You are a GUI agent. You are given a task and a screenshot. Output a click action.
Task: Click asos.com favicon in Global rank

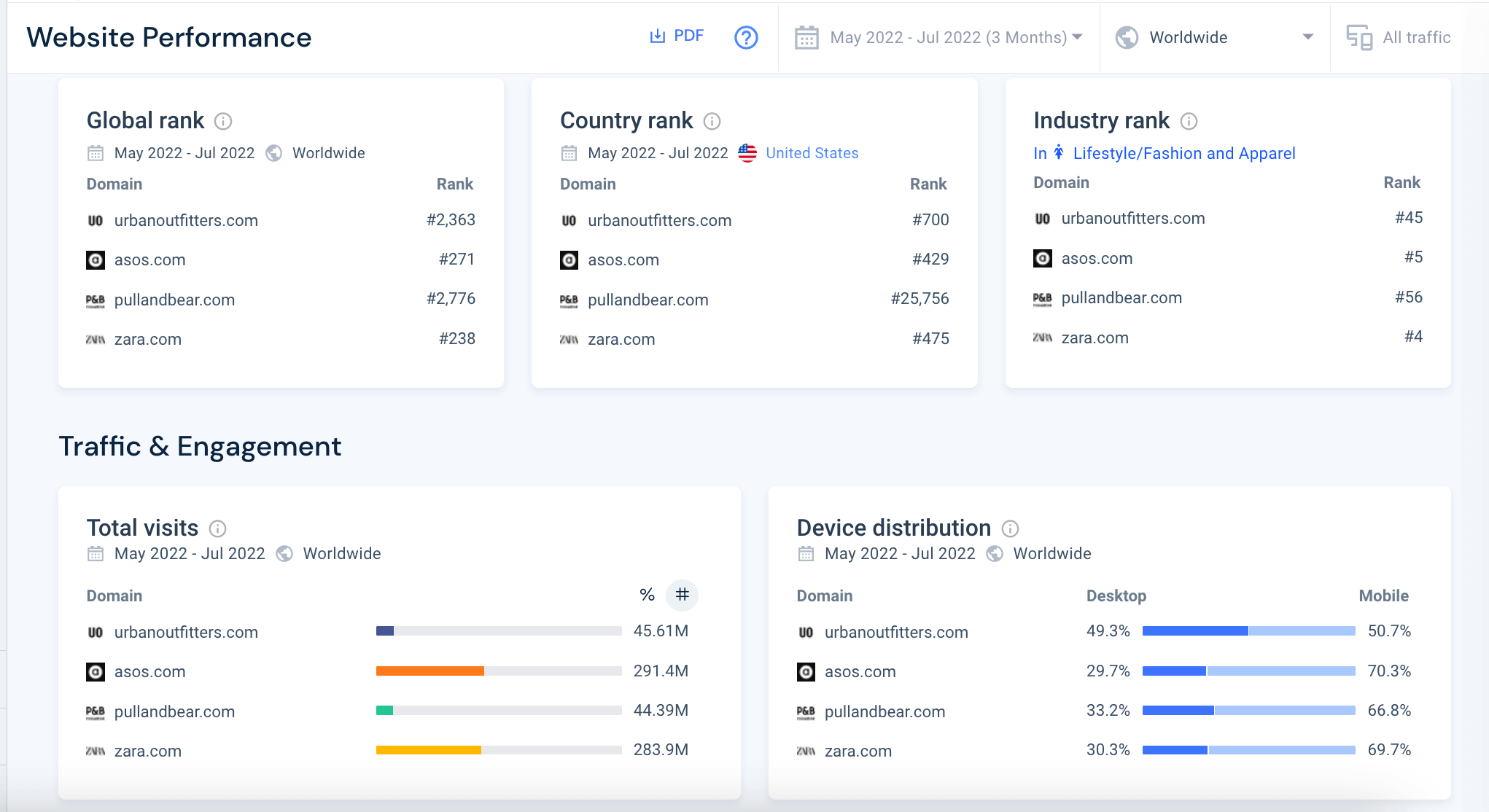96,260
